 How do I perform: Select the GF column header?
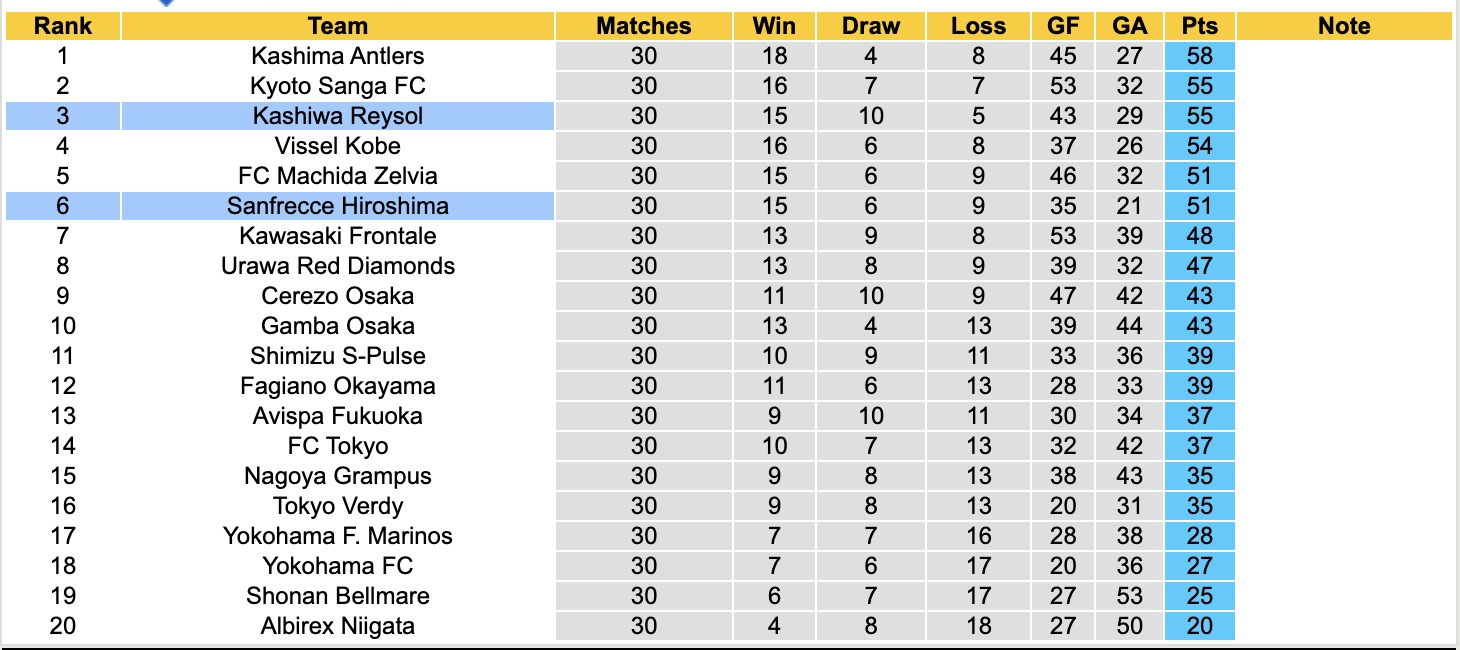pos(1063,26)
